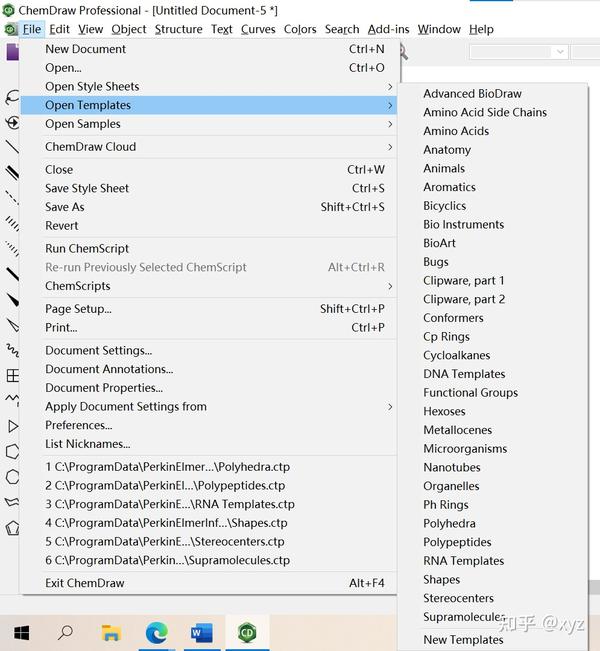Select the Structure Perspective tool
This screenshot has width=600, height=651.
(x=12, y=123)
